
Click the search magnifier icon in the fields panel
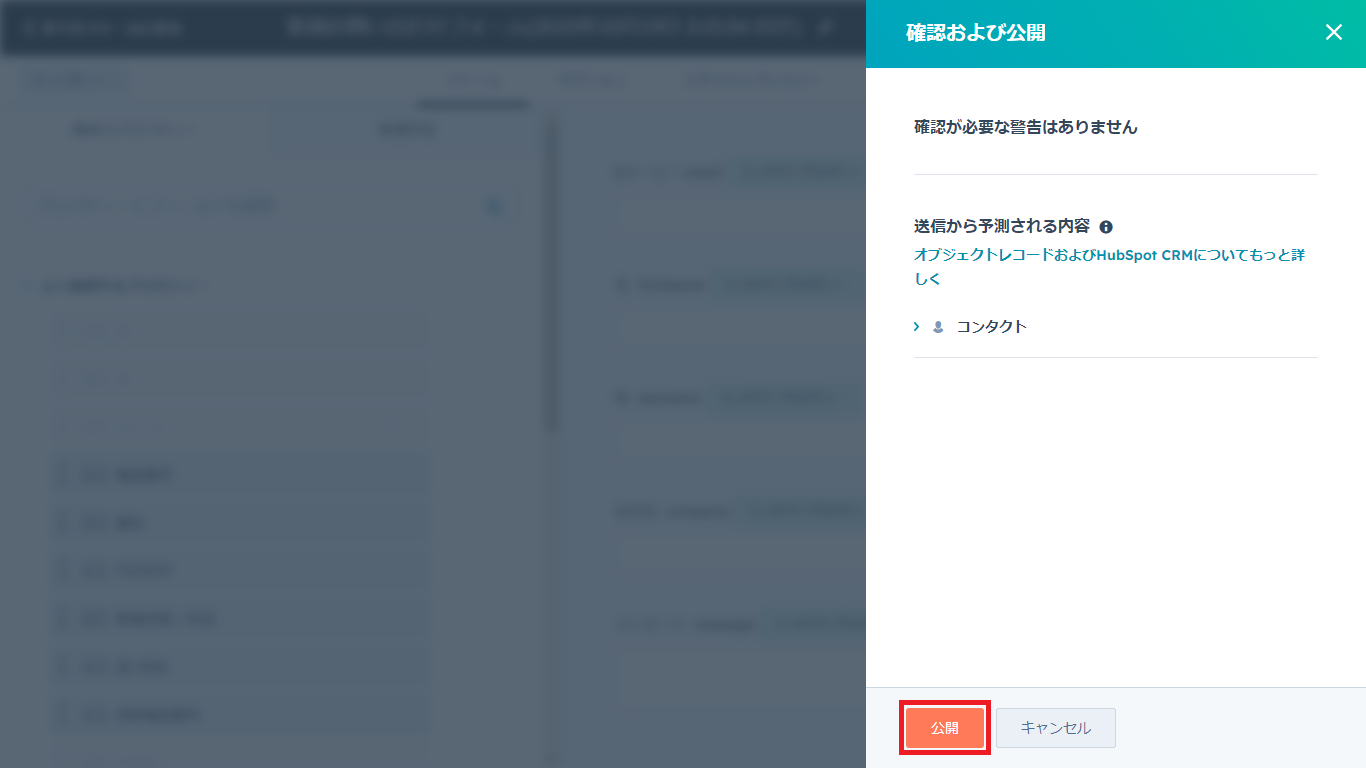(x=494, y=204)
